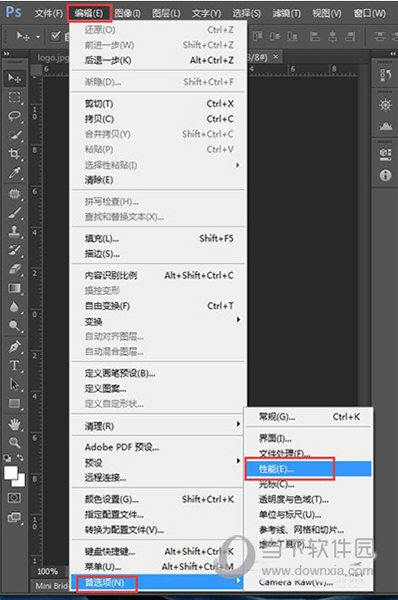Choose 界面(I)... preferences entry

[x=308, y=438]
